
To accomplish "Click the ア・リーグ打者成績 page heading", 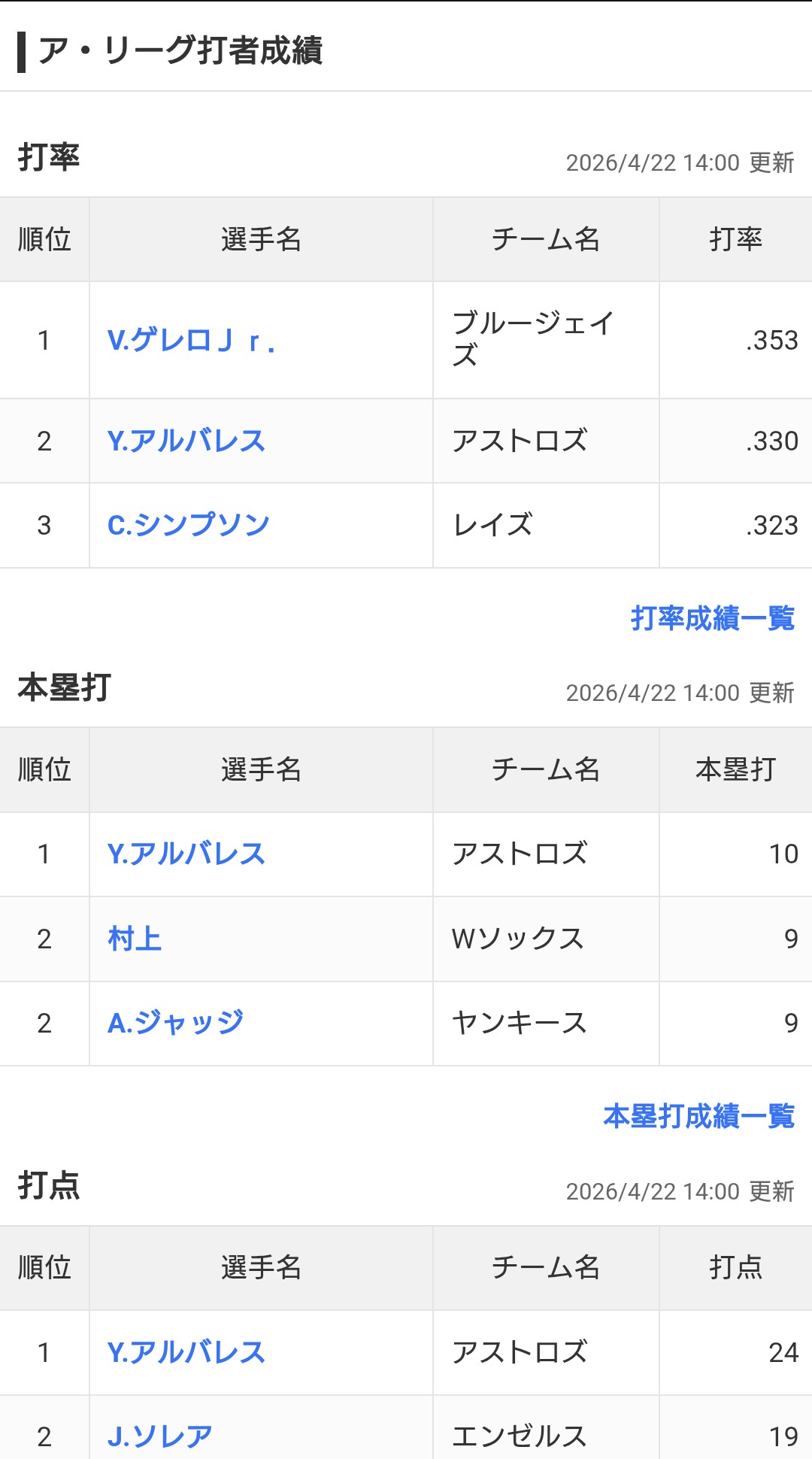I will pos(180,51).
